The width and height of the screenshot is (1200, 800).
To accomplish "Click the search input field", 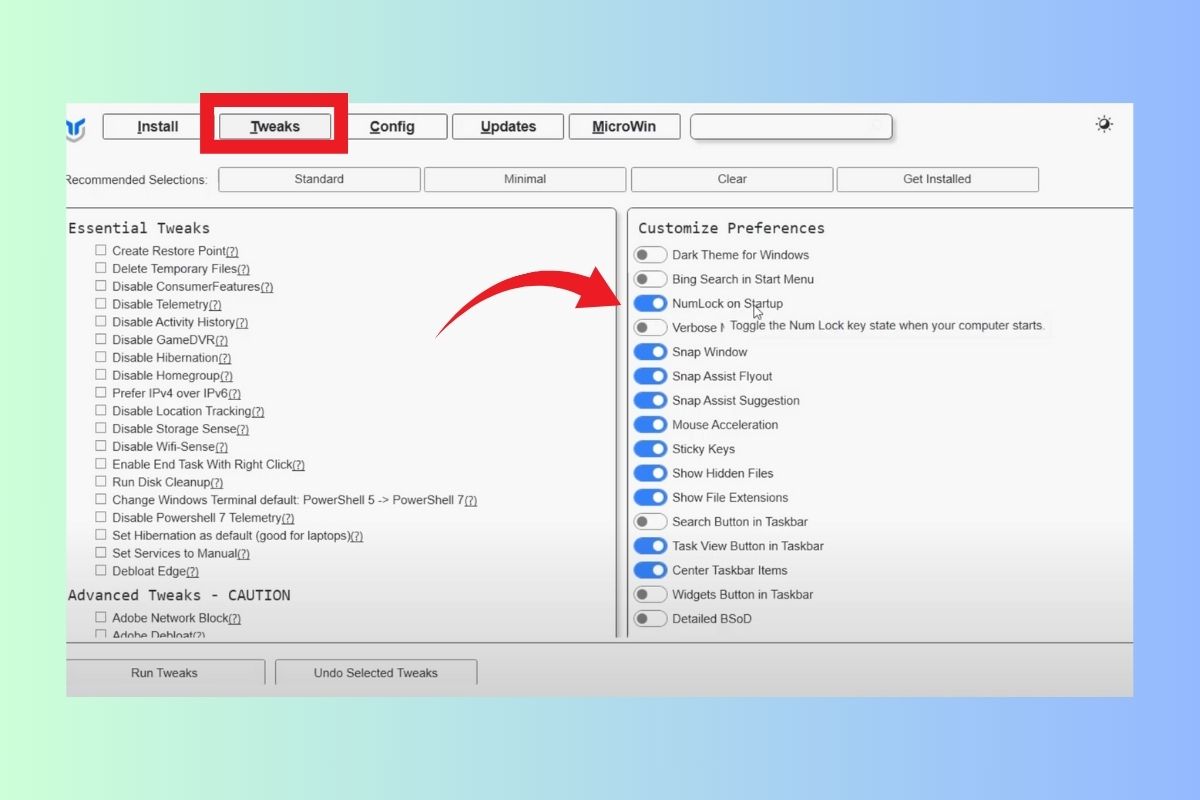I will click(x=790, y=127).
